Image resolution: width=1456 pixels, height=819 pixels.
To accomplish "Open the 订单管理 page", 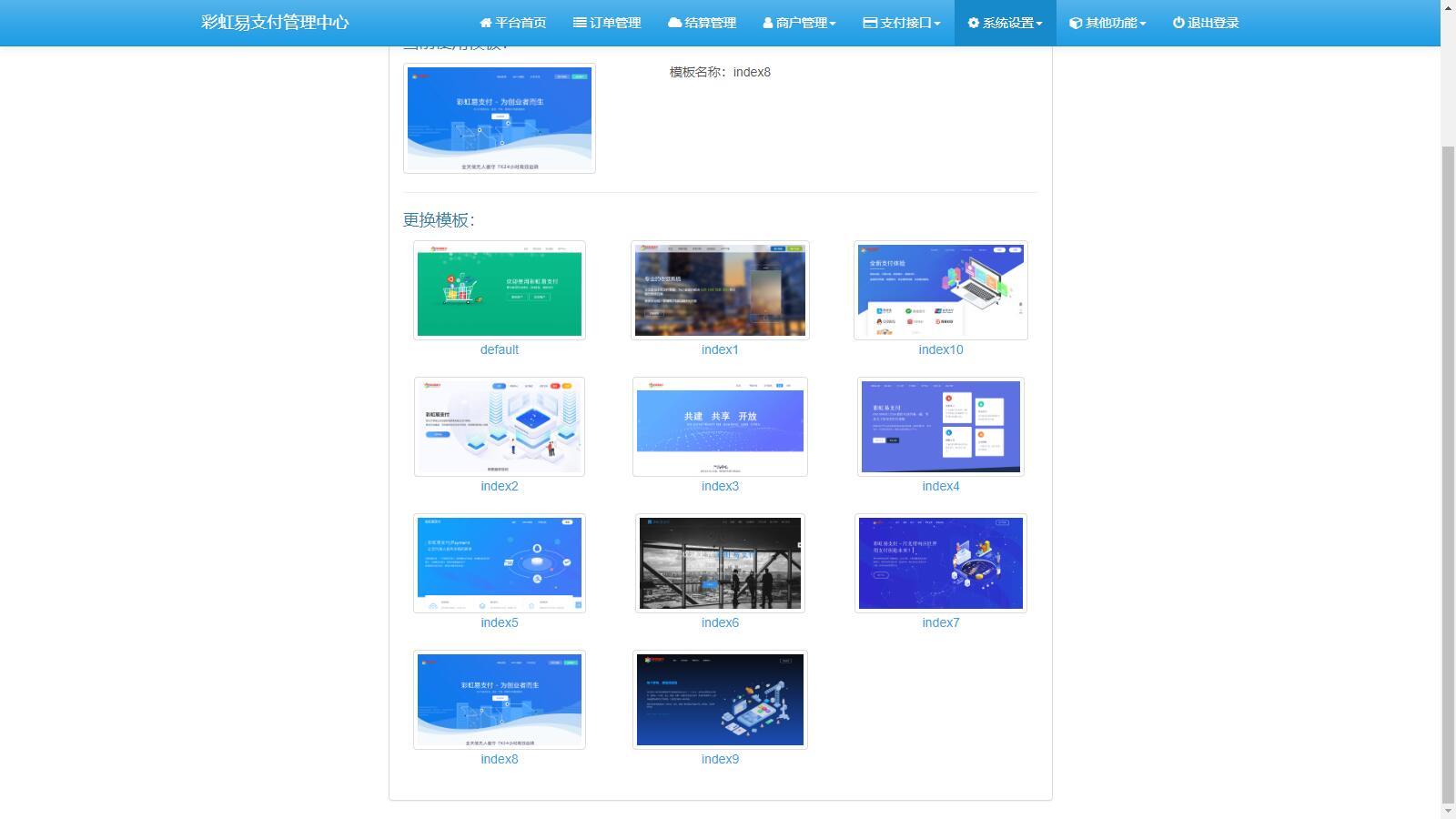I will coord(606,22).
